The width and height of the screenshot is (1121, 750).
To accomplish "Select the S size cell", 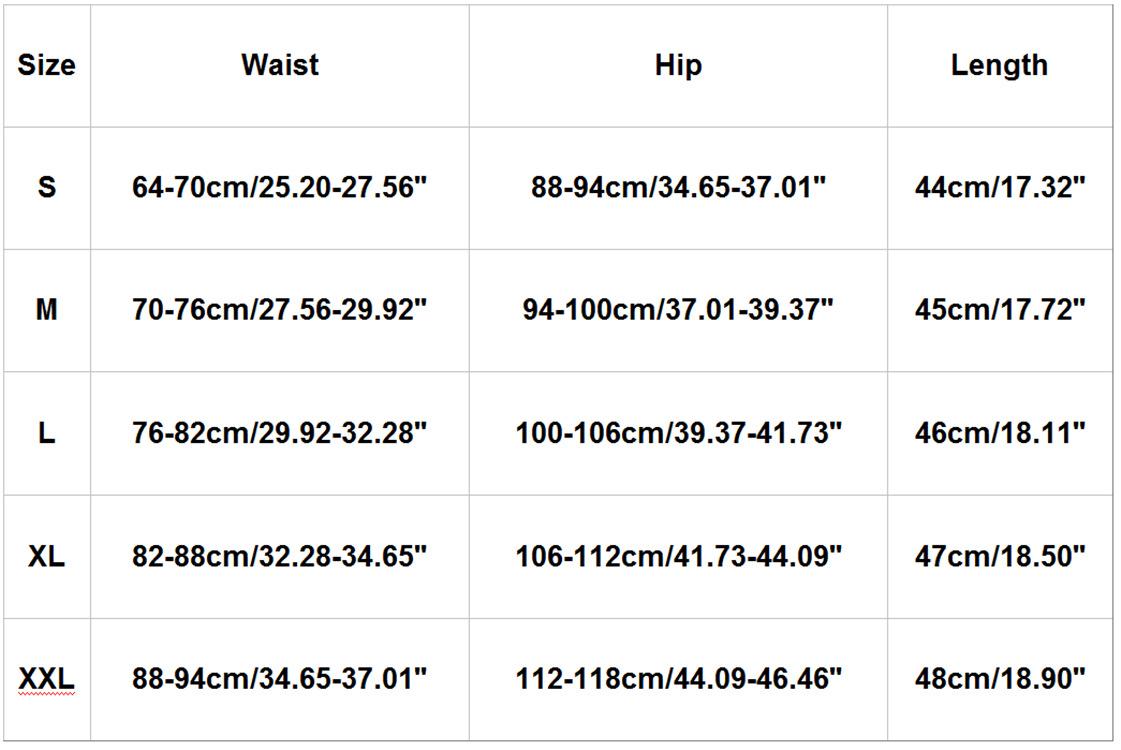I will [46, 187].
